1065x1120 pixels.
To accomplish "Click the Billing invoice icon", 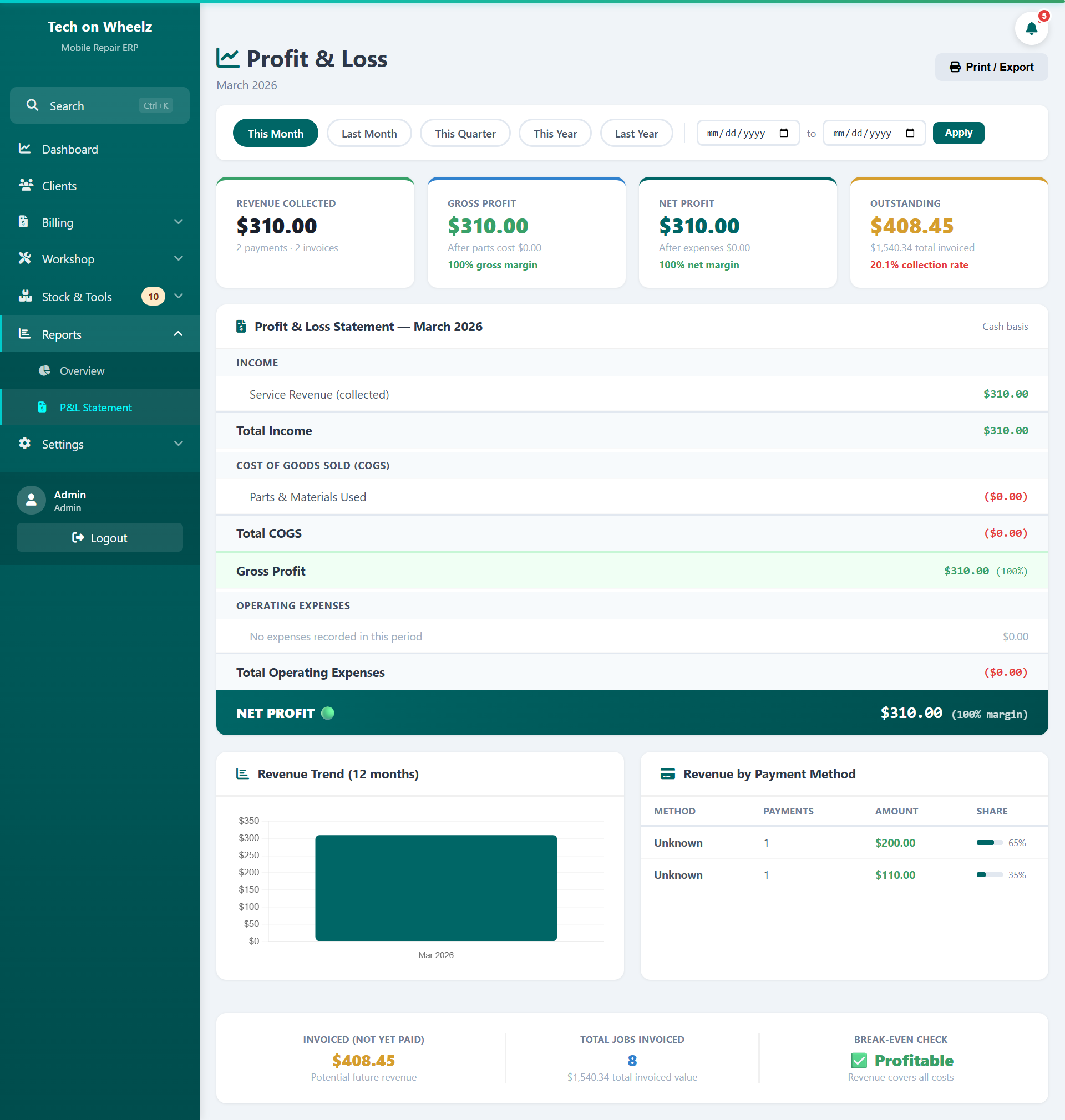I will [x=23, y=221].
